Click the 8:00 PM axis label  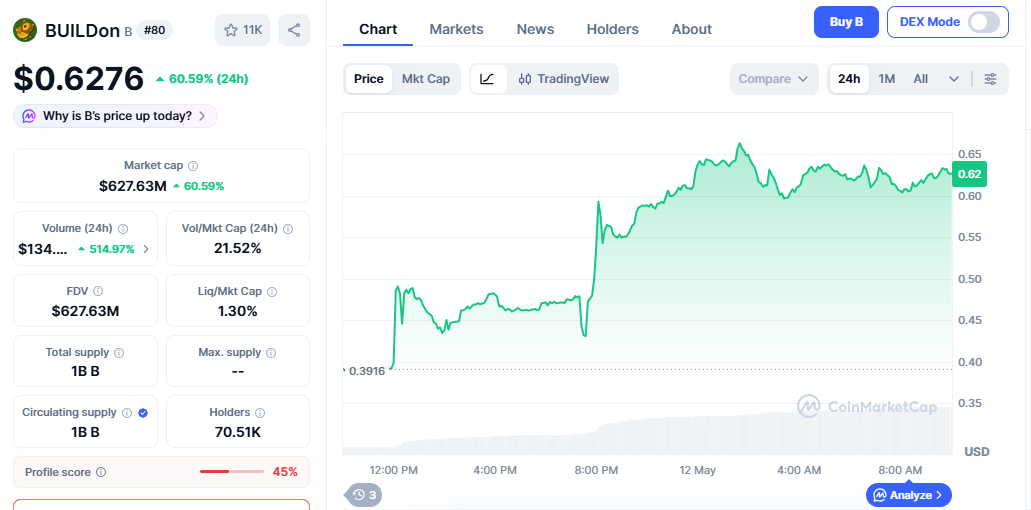596,471
